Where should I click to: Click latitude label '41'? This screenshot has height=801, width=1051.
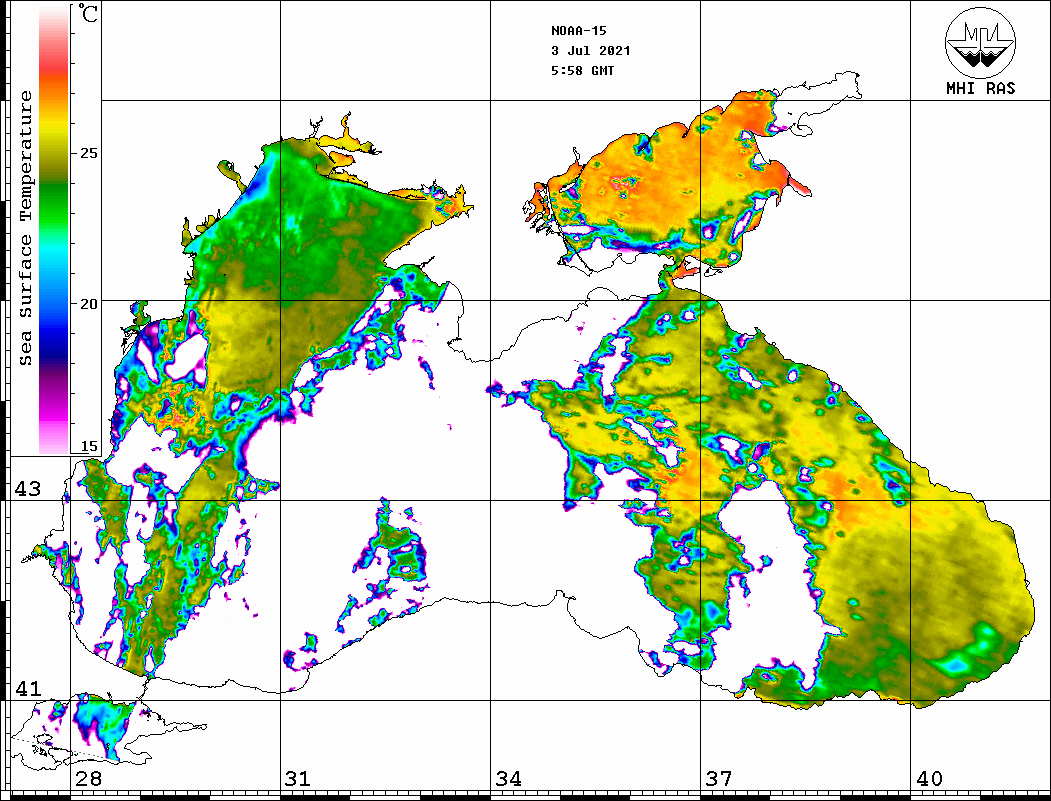click(x=28, y=689)
